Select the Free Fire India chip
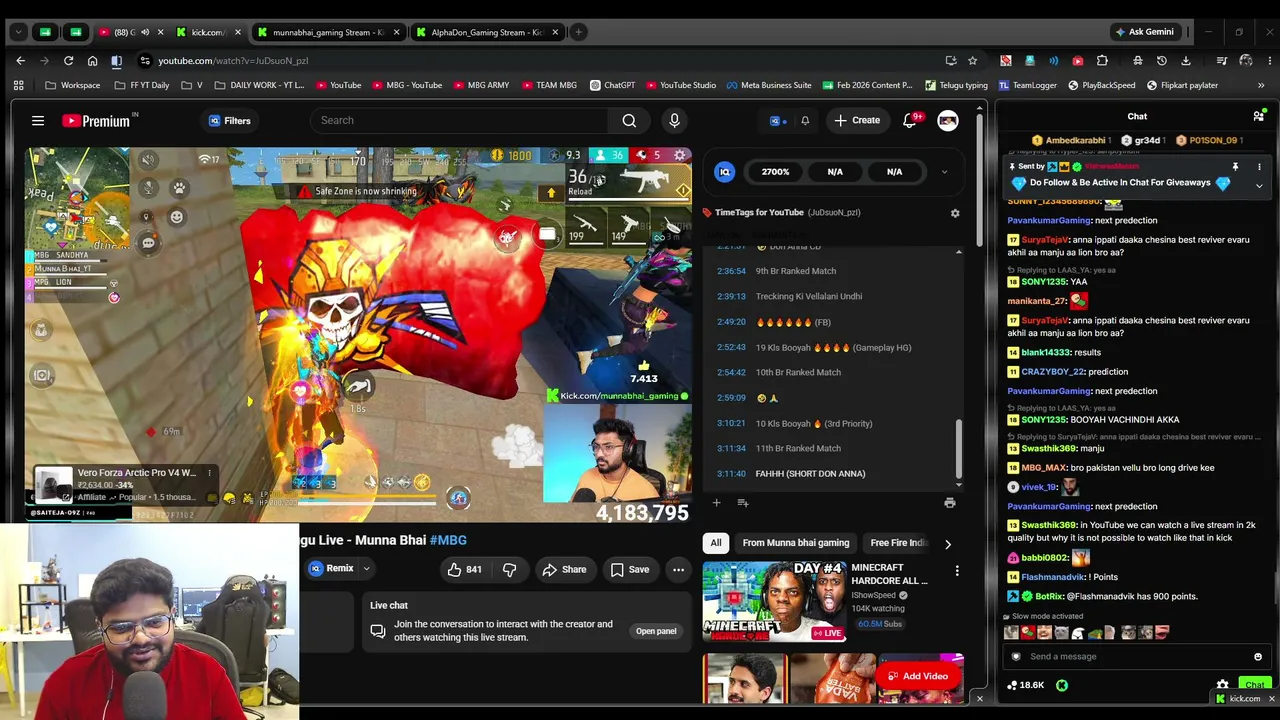This screenshot has width=1280, height=720. pyautogui.click(x=899, y=543)
